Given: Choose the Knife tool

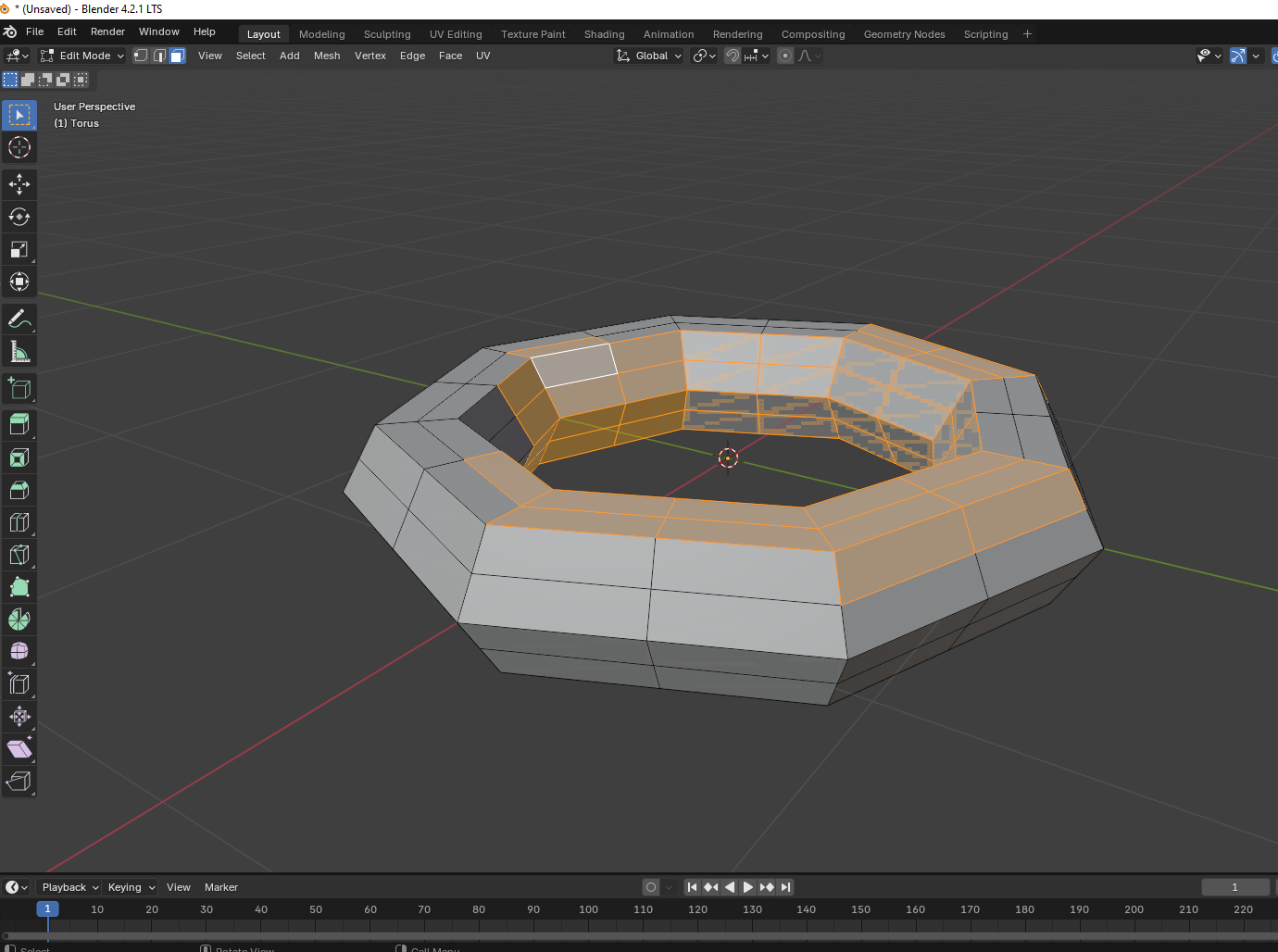Looking at the screenshot, I should (19, 555).
